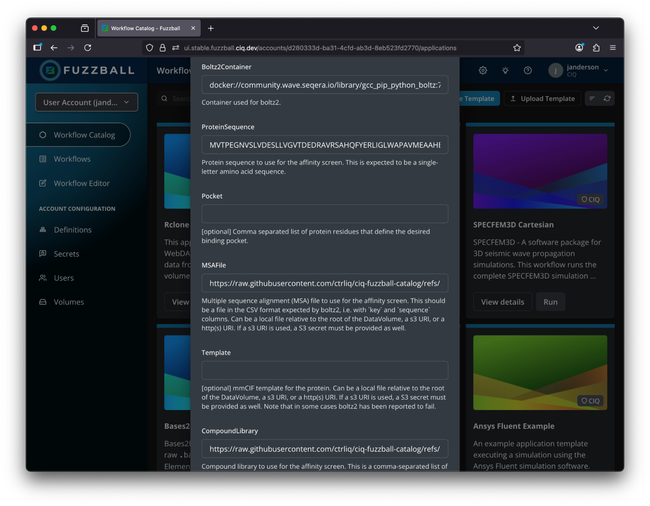This screenshot has width=650, height=506.
Task: Open the Workflow Catalog sidebar item
Action: tap(78, 135)
